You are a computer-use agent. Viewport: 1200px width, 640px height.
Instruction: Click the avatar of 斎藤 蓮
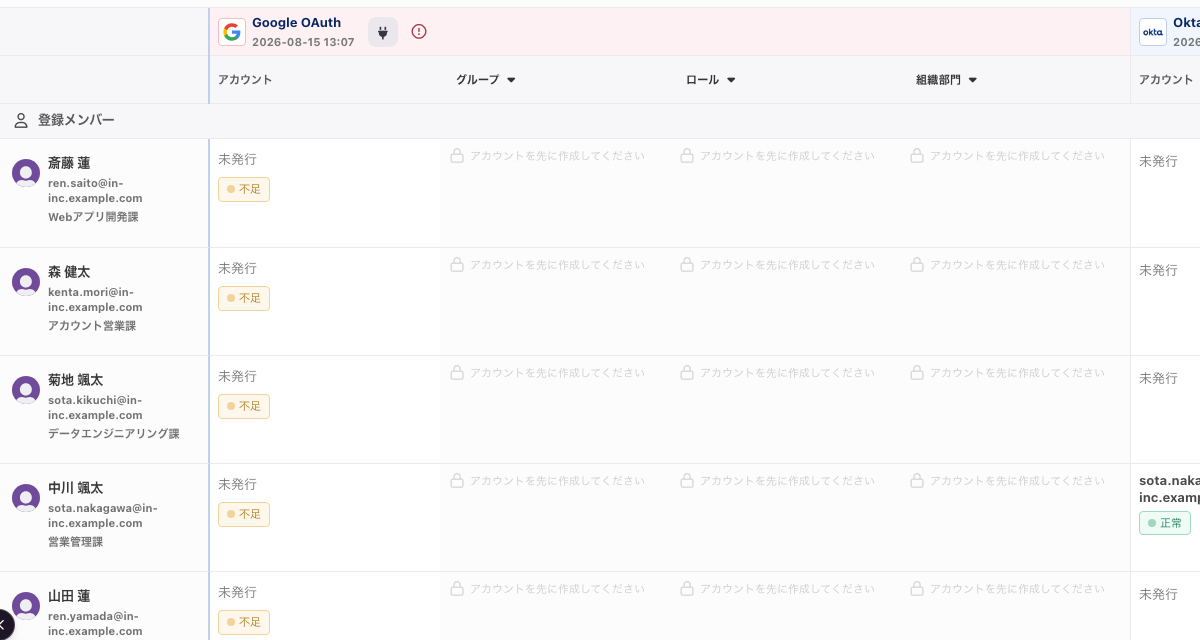26,173
